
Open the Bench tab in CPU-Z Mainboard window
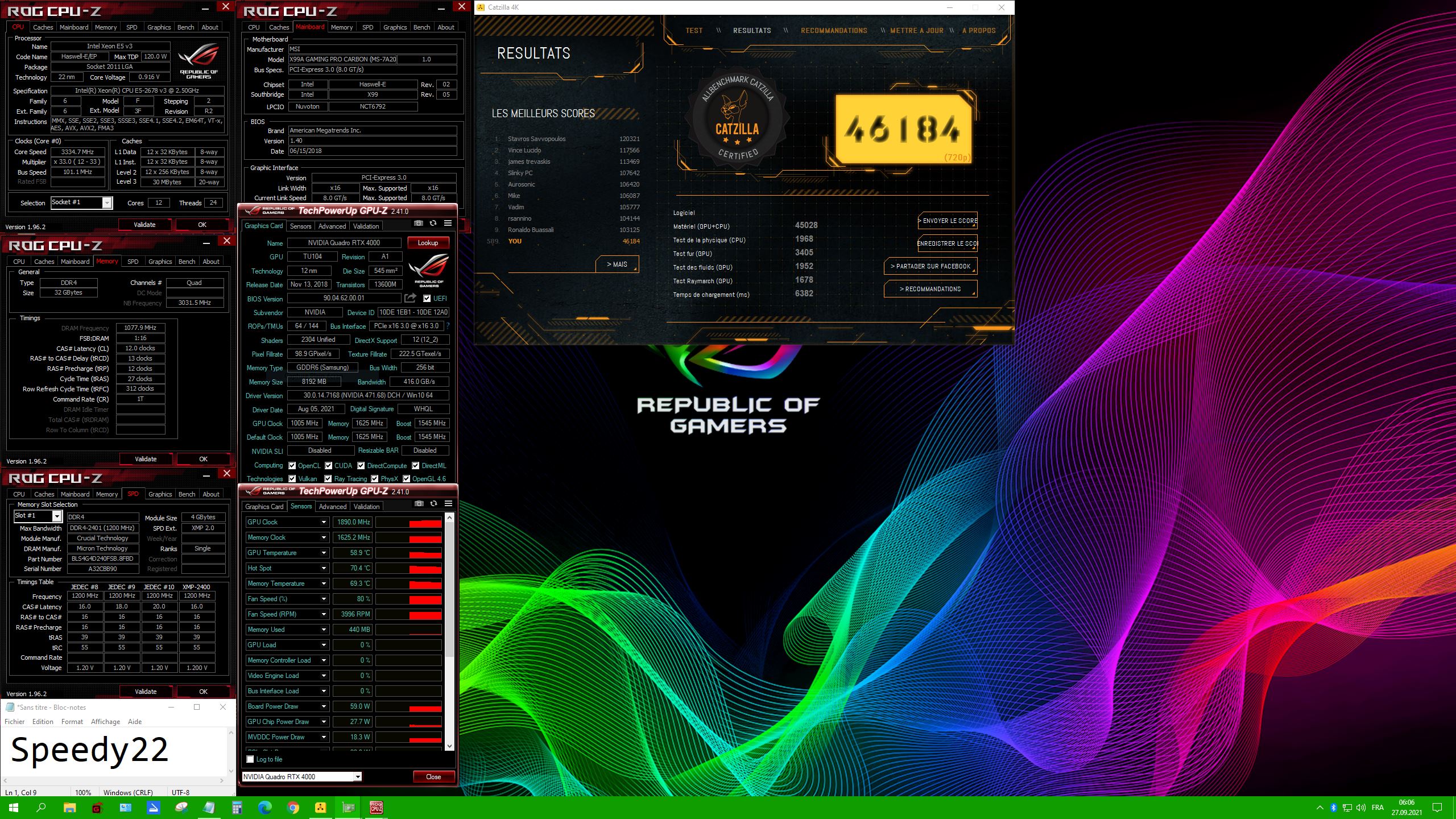point(421,27)
